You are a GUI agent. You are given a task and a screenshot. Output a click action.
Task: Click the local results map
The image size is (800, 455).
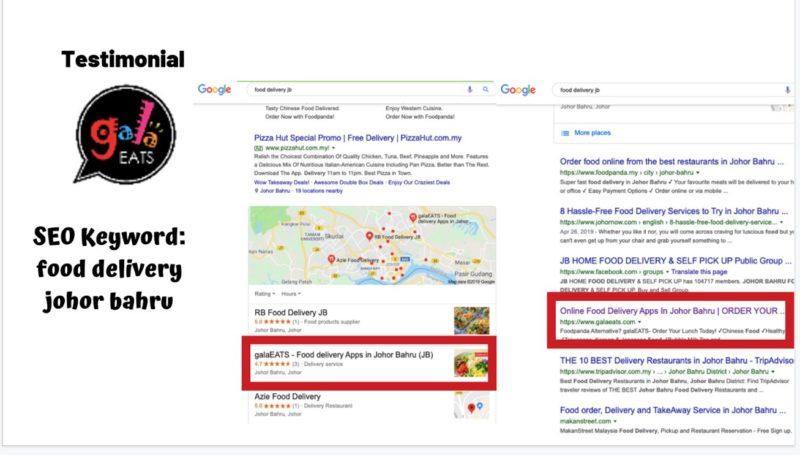pyautogui.click(x=372, y=245)
